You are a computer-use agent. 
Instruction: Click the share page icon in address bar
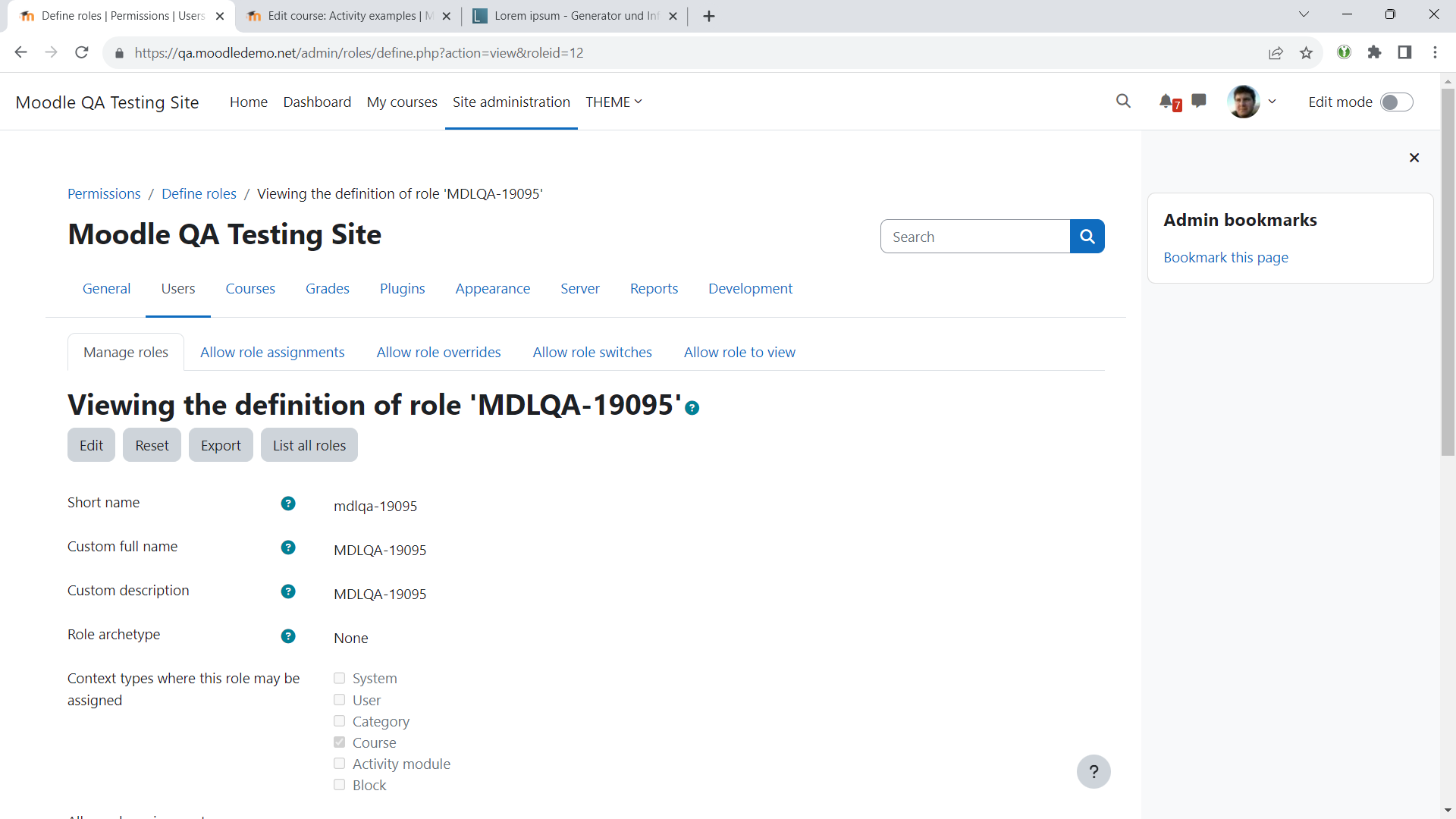1276,52
